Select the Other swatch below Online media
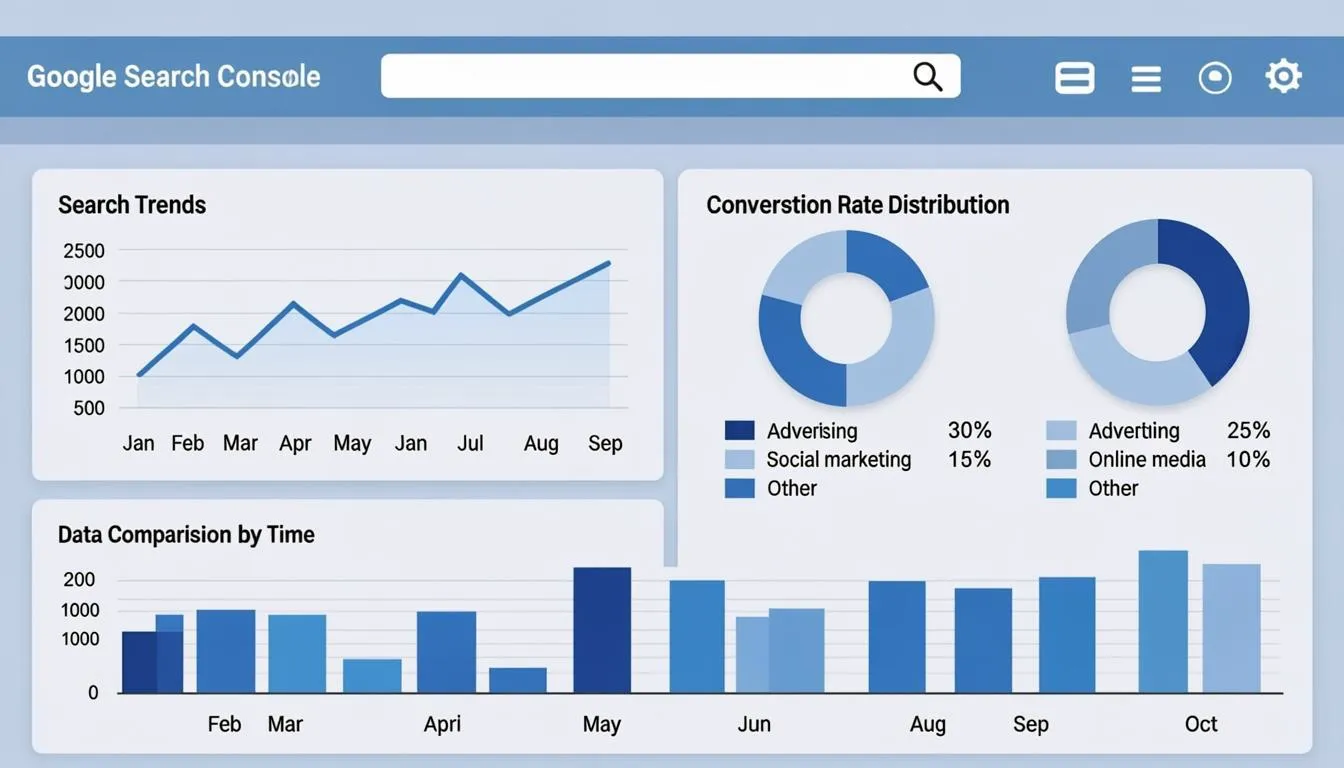Image resolution: width=1344 pixels, height=768 pixels. click(1061, 488)
